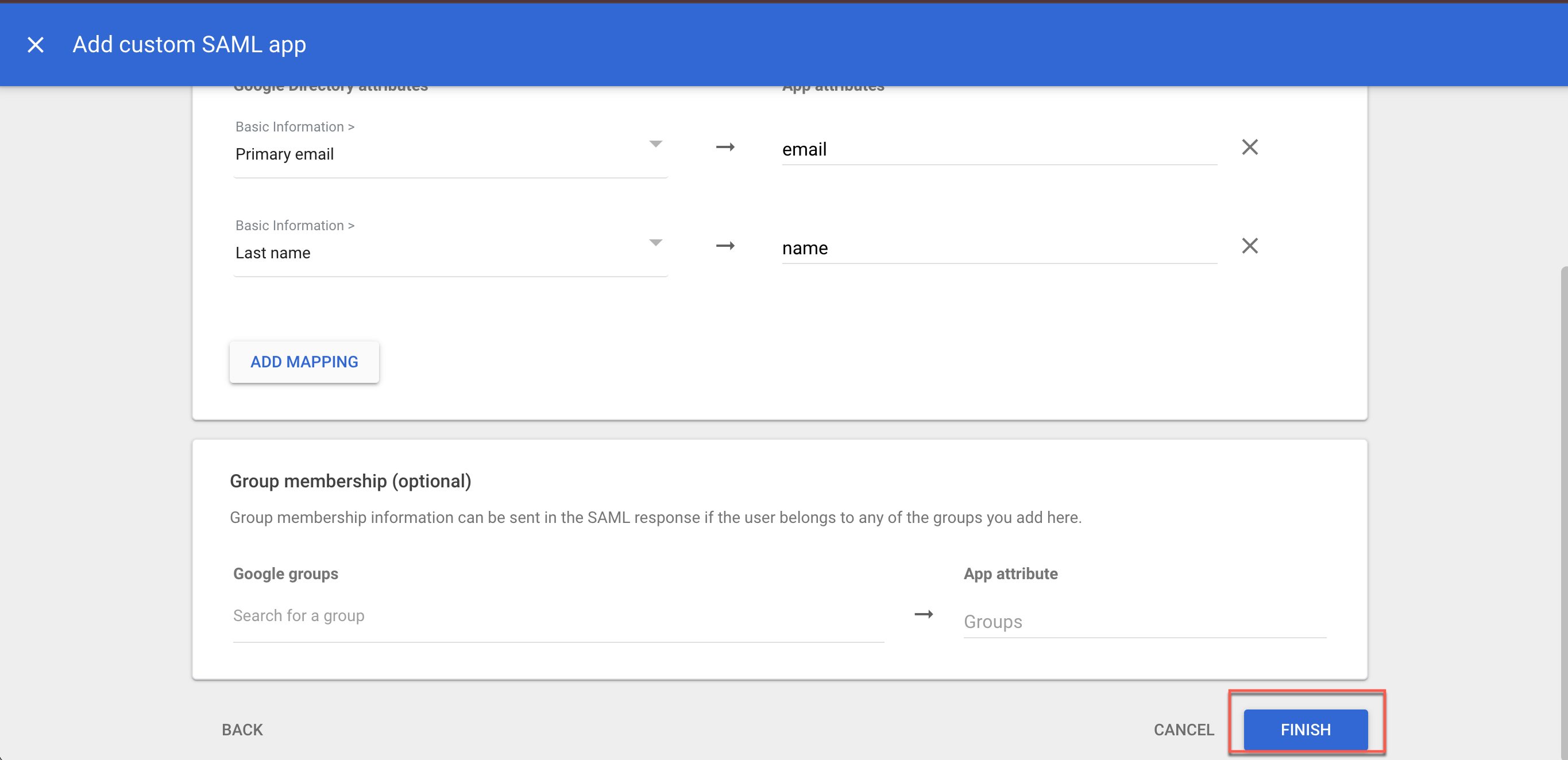Select the Primary email directory attribute field
Viewport: 1568px width, 760px height.
426,154
